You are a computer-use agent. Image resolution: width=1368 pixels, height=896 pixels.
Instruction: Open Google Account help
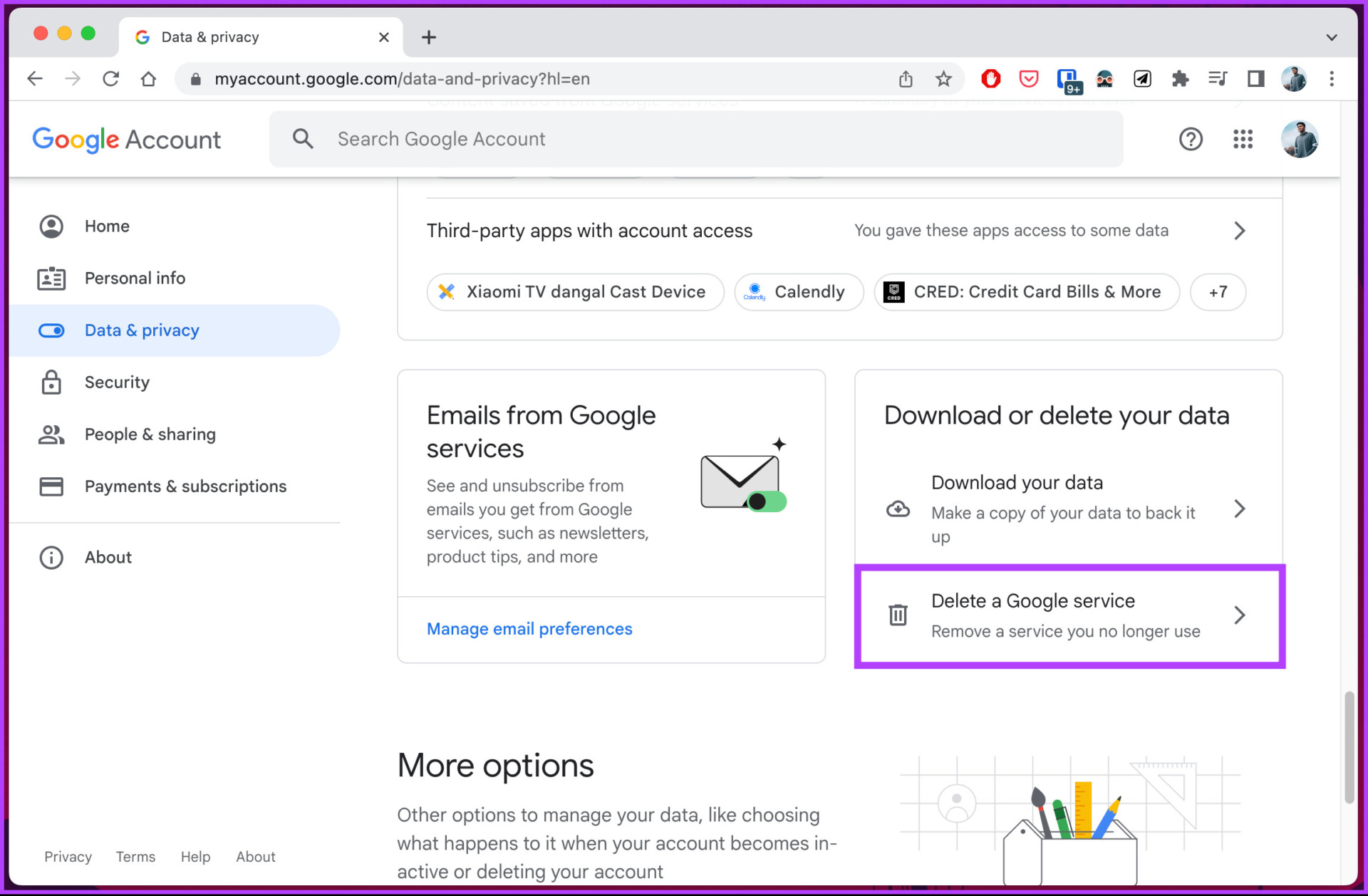click(1191, 139)
